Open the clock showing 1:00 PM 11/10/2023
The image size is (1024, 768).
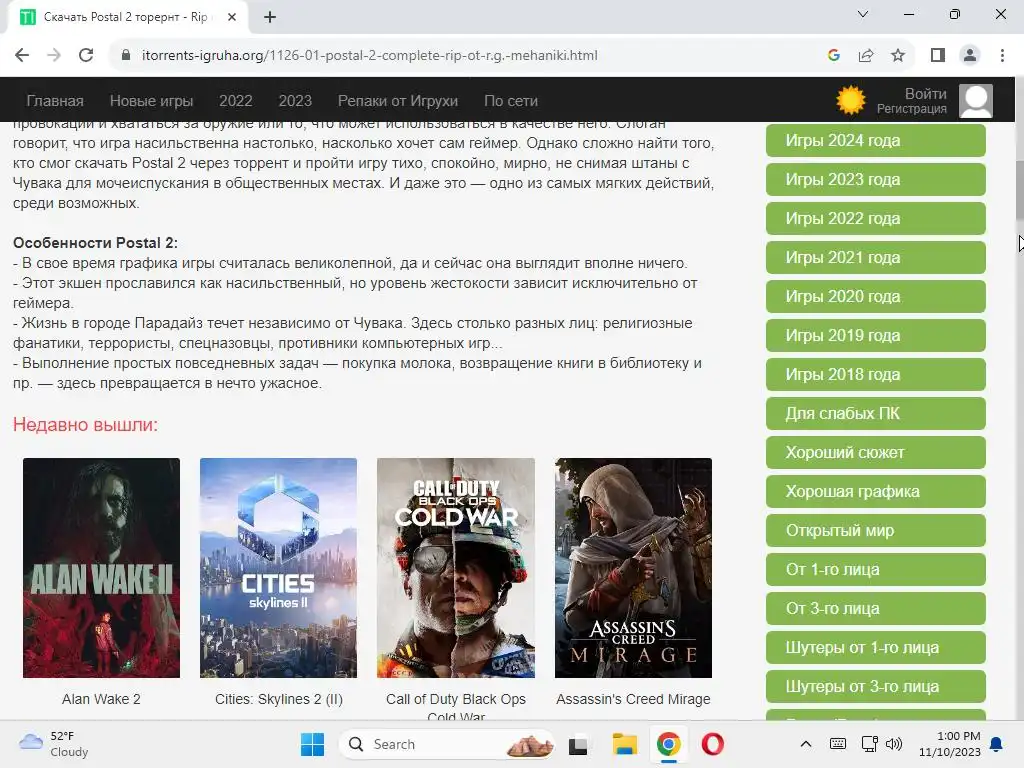(950, 744)
